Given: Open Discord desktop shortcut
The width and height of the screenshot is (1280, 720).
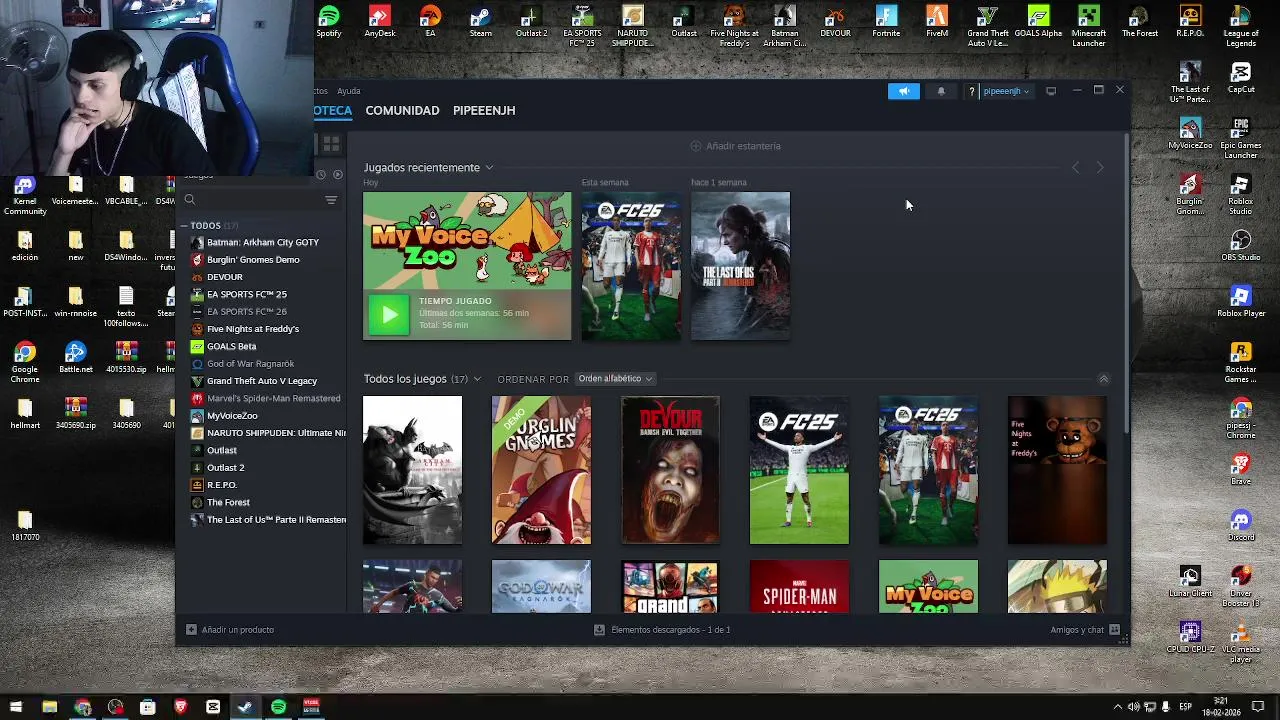Looking at the screenshot, I should point(1241,527).
